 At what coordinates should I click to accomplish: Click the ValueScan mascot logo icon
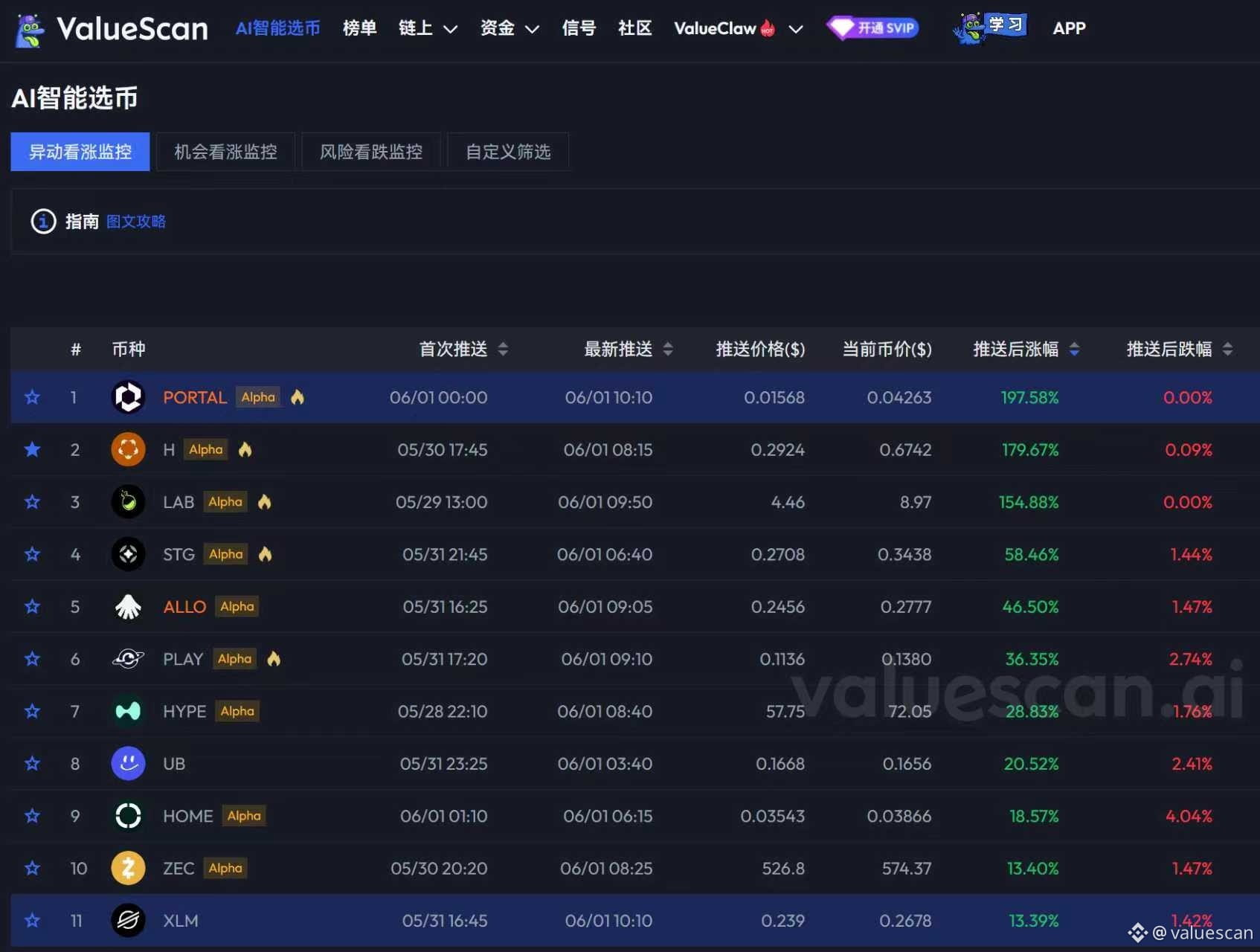pos(30,30)
